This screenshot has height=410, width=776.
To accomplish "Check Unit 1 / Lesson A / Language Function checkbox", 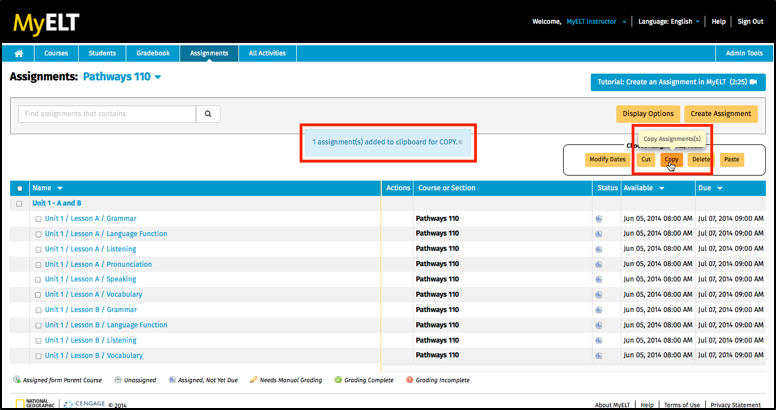I will (x=38, y=234).
